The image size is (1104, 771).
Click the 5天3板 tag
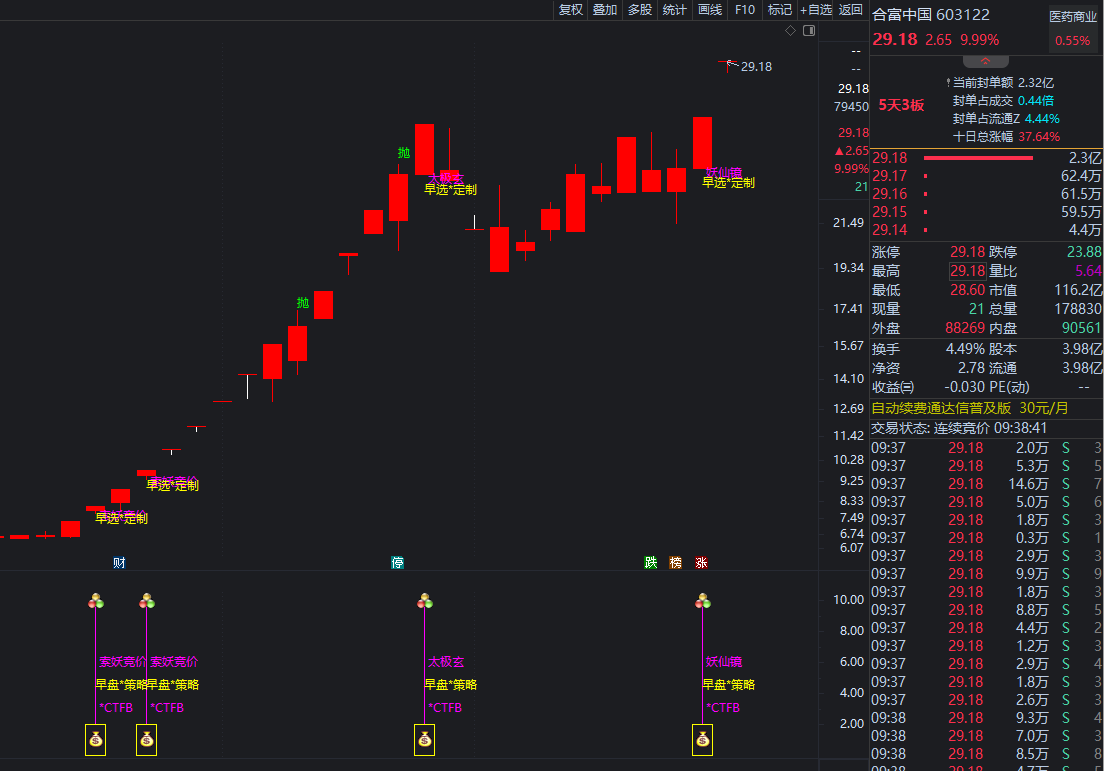[901, 105]
